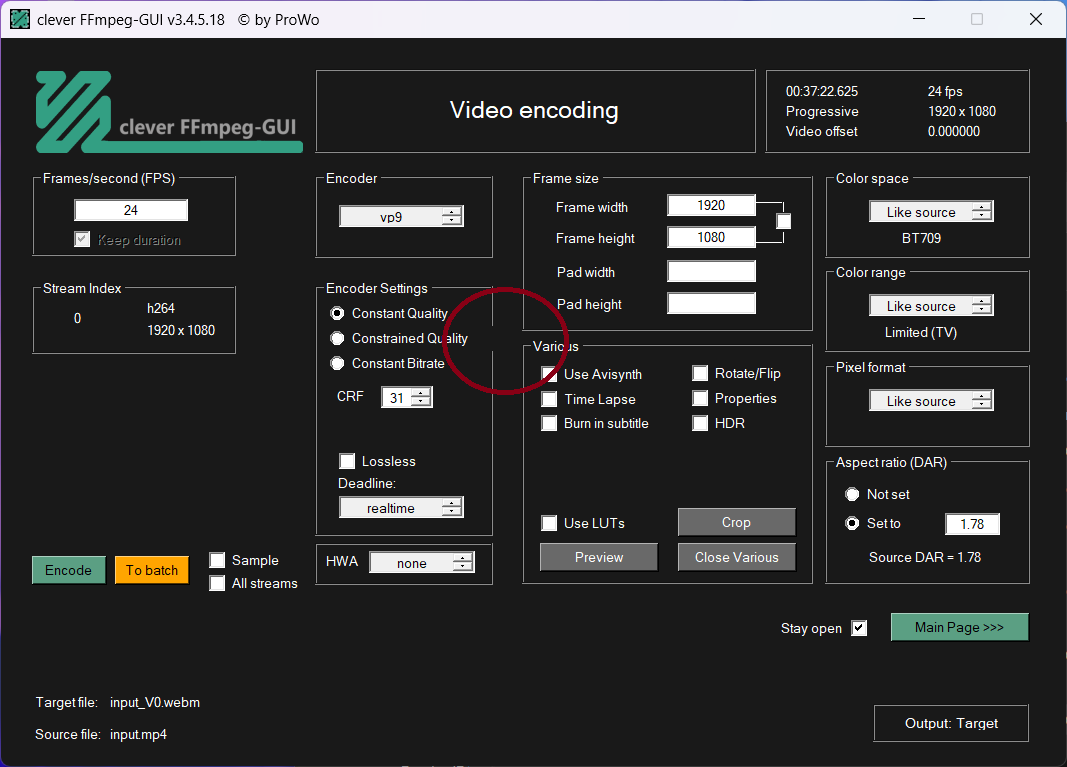The height and width of the screenshot is (767, 1067).
Task: Click the empty Pad width field
Action: [x=711, y=271]
